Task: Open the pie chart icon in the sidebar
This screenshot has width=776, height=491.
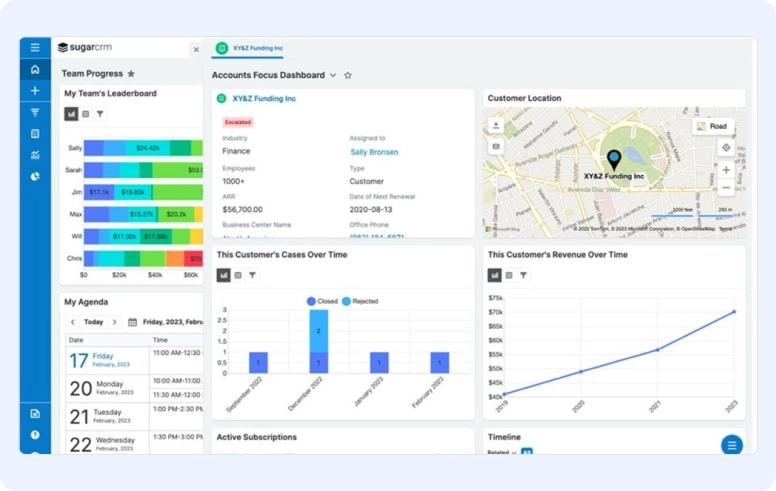Action: [35, 176]
